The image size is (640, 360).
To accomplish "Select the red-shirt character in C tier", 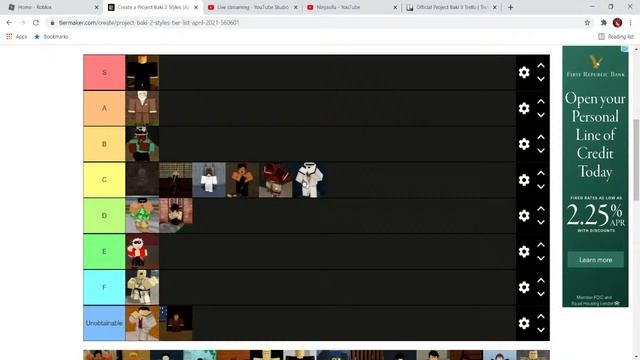I will (276, 180).
